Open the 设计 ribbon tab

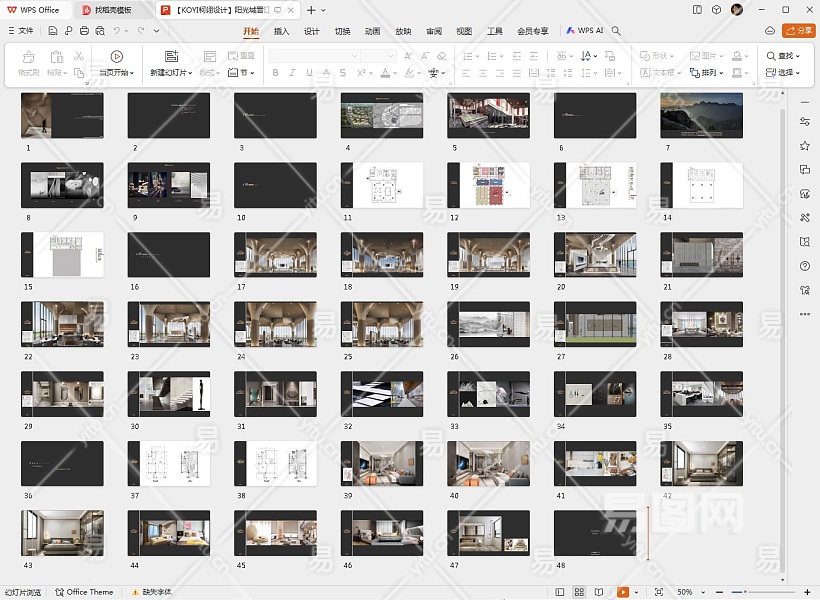pos(311,31)
